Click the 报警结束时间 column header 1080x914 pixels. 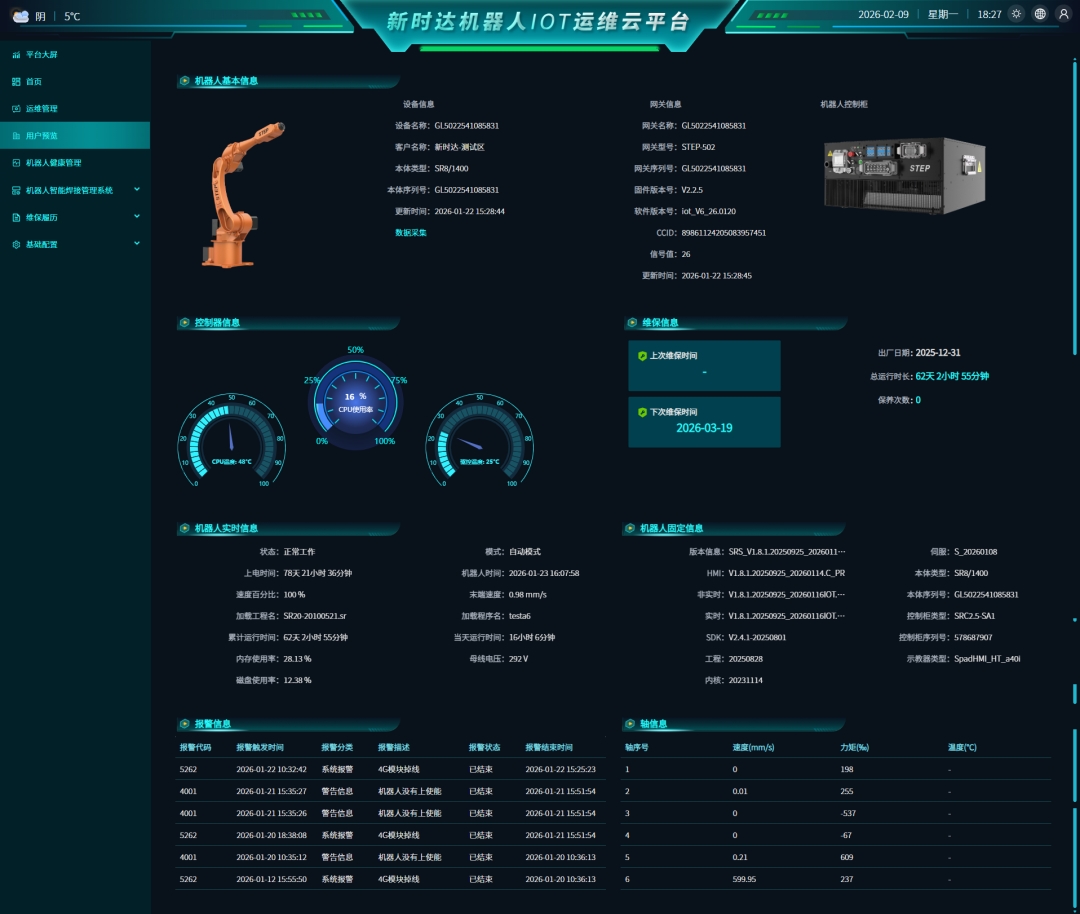[x=549, y=747]
